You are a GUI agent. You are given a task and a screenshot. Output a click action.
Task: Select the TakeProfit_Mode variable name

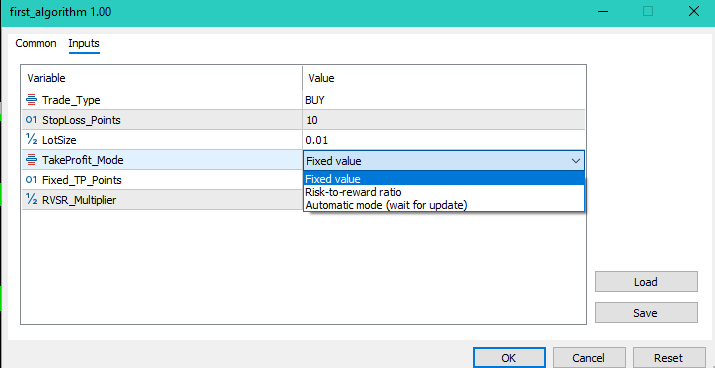click(x=83, y=160)
